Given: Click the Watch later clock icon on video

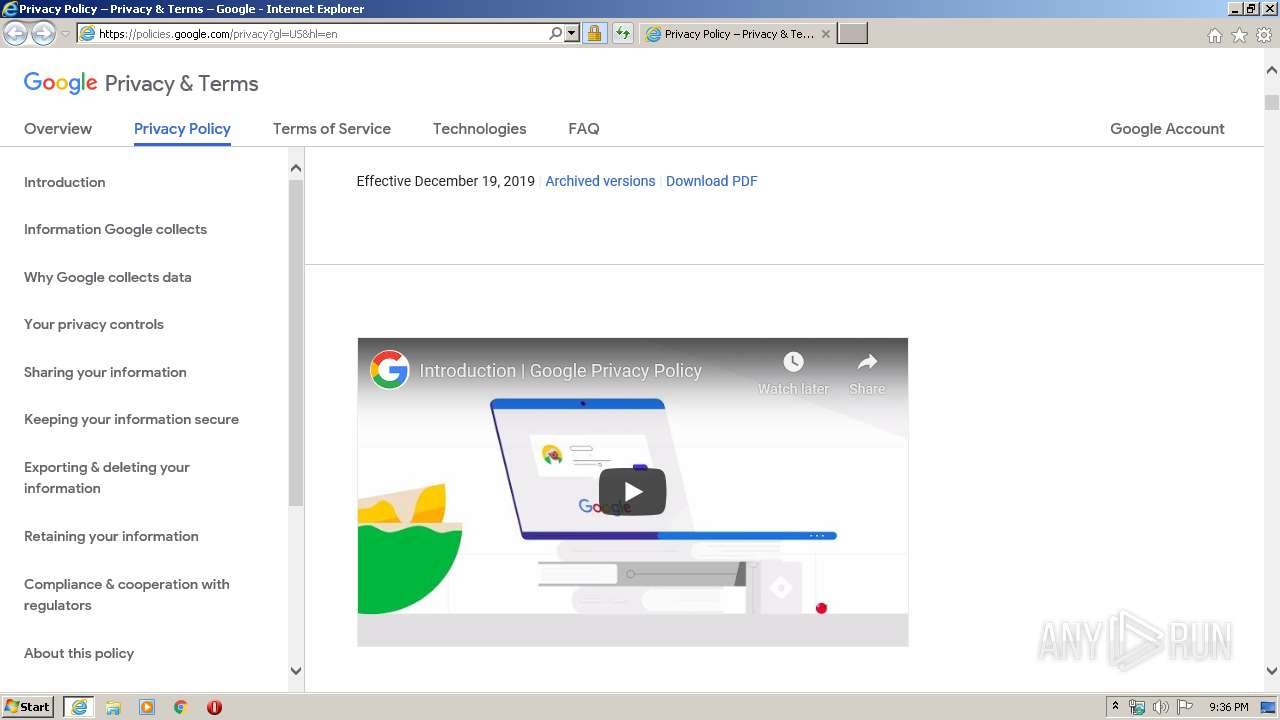Looking at the screenshot, I should [793, 362].
